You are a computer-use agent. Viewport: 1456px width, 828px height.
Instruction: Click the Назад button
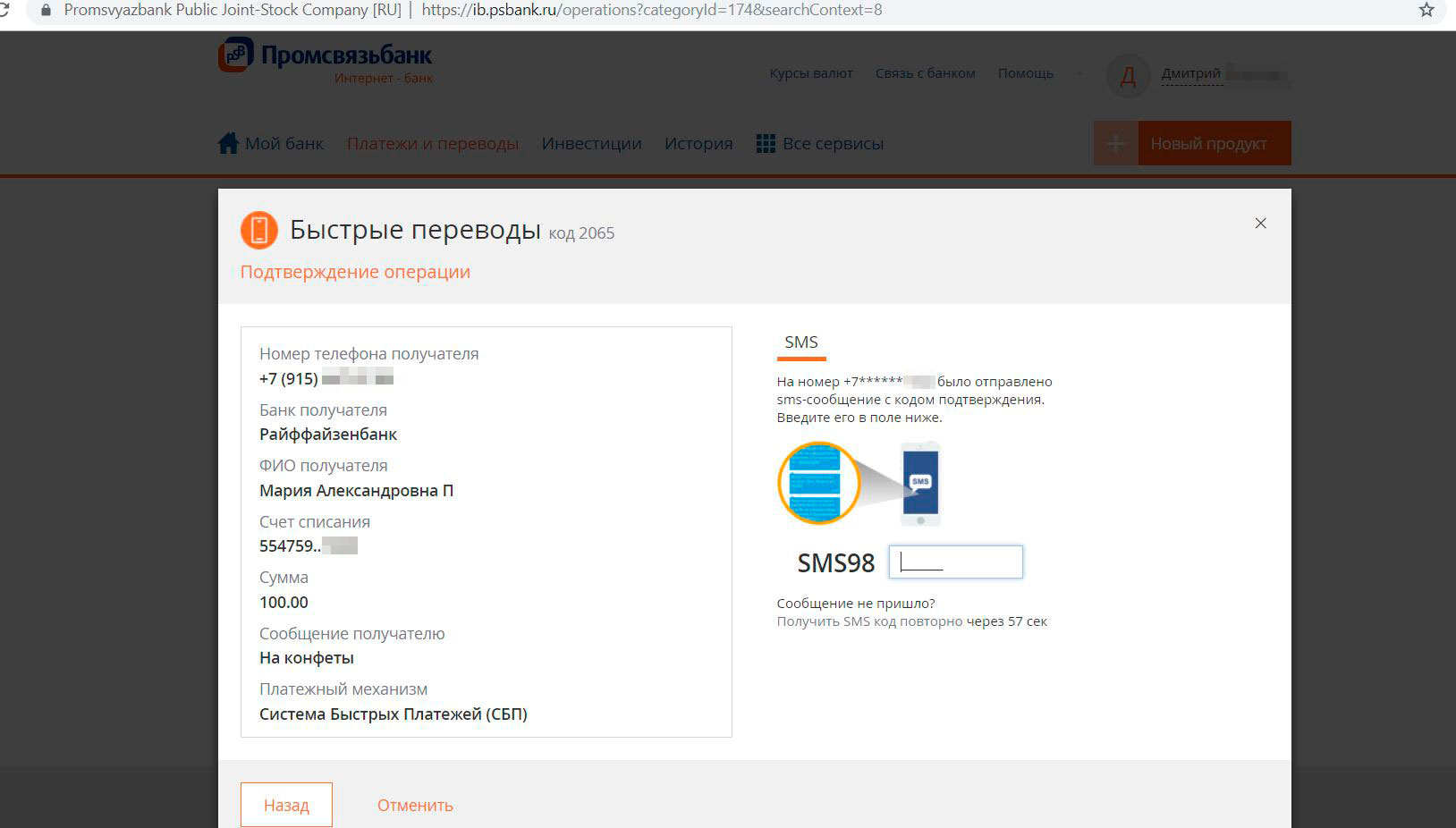coord(286,805)
